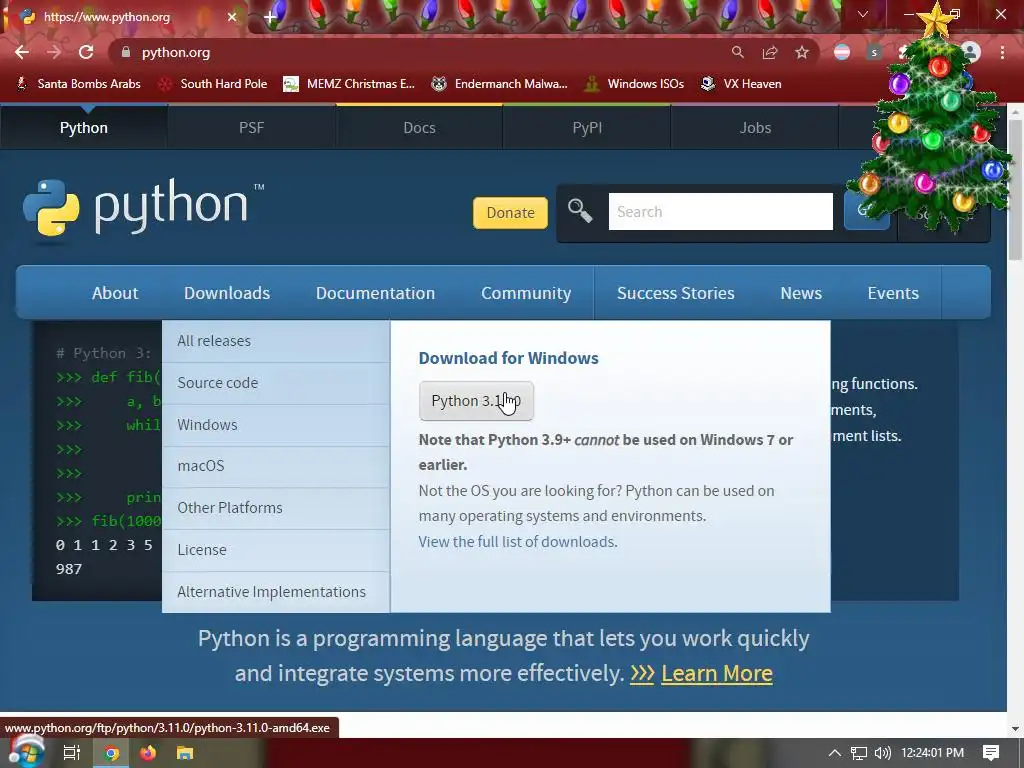Viewport: 1024px width, 768px height.
Task: Open South Hard Pole bookmark
Action: [213, 84]
